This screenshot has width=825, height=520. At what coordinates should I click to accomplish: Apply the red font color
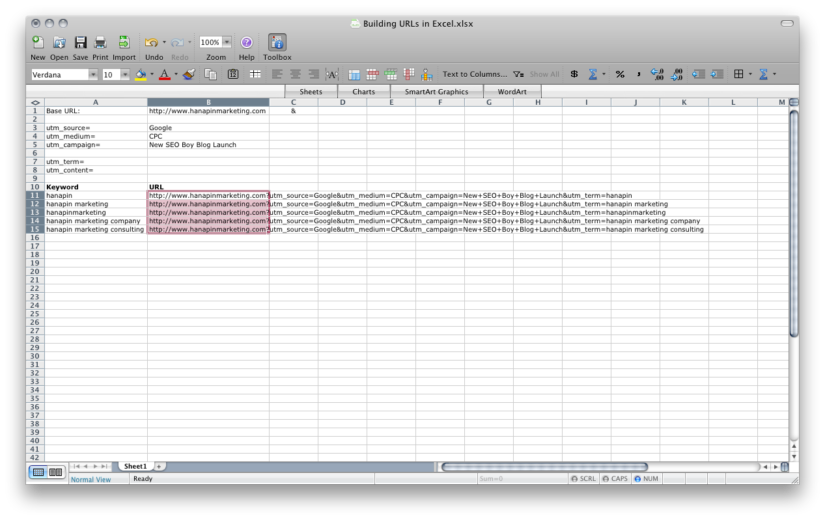tap(165, 75)
